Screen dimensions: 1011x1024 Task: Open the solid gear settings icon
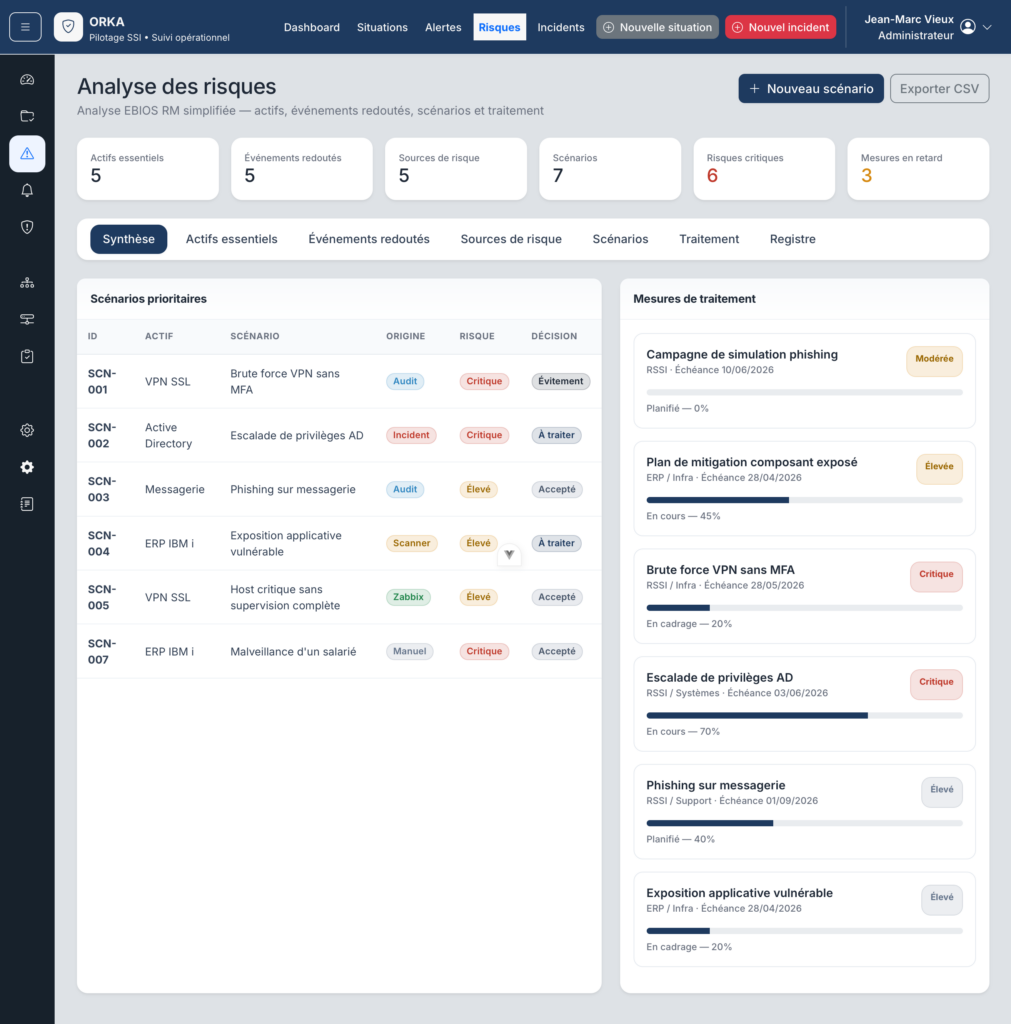coord(27,467)
